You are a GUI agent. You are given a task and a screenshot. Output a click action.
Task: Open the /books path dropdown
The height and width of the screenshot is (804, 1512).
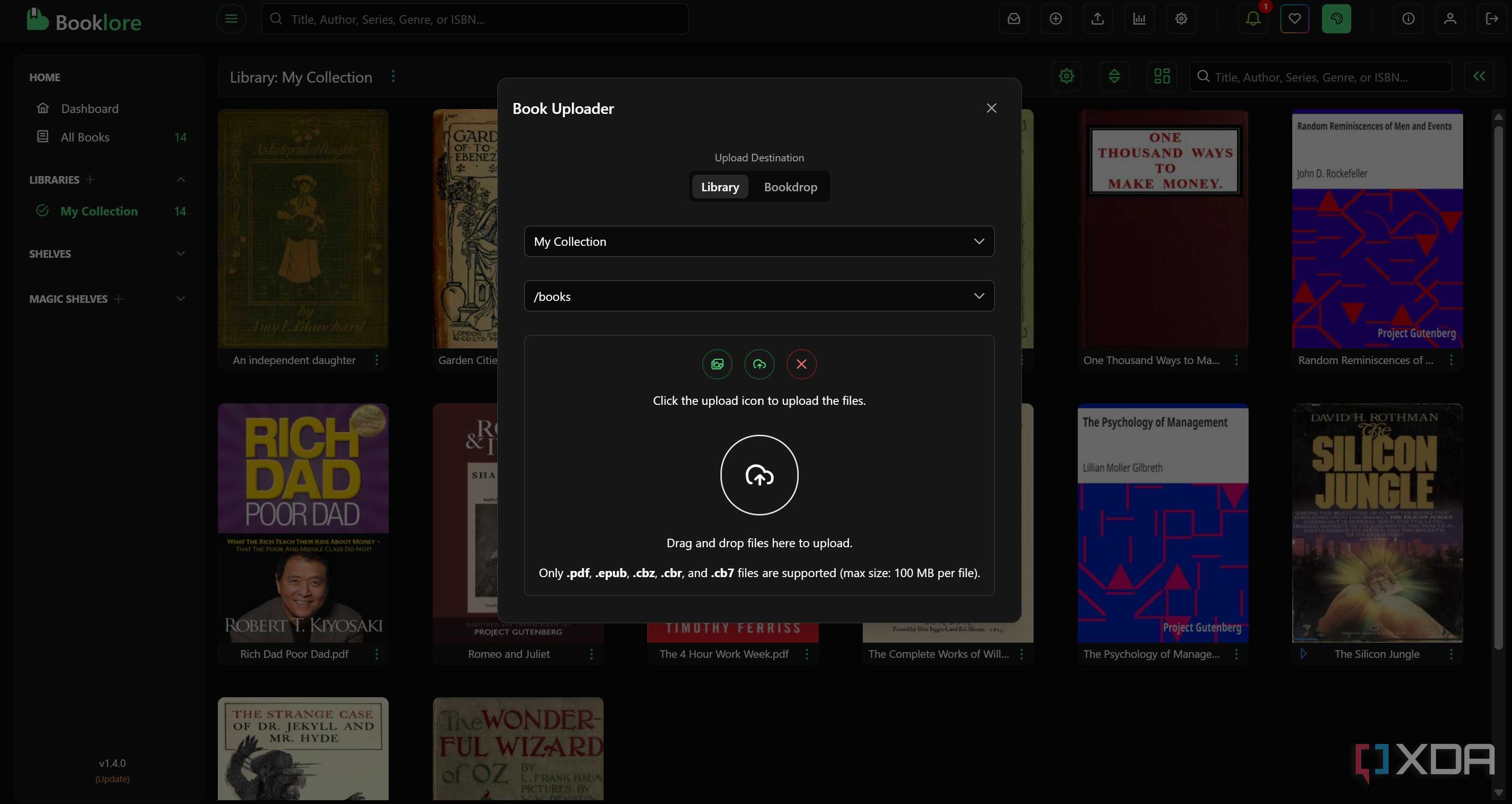point(759,296)
